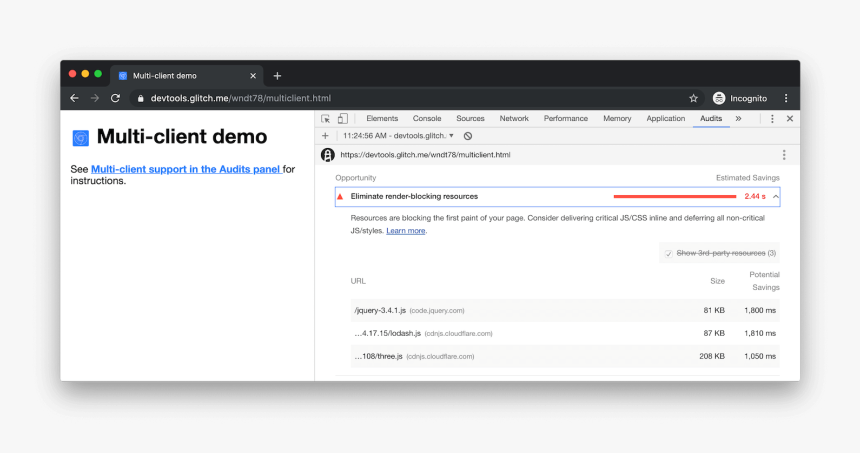
Task: Open Chrome's three-dot main menu
Action: (x=786, y=98)
